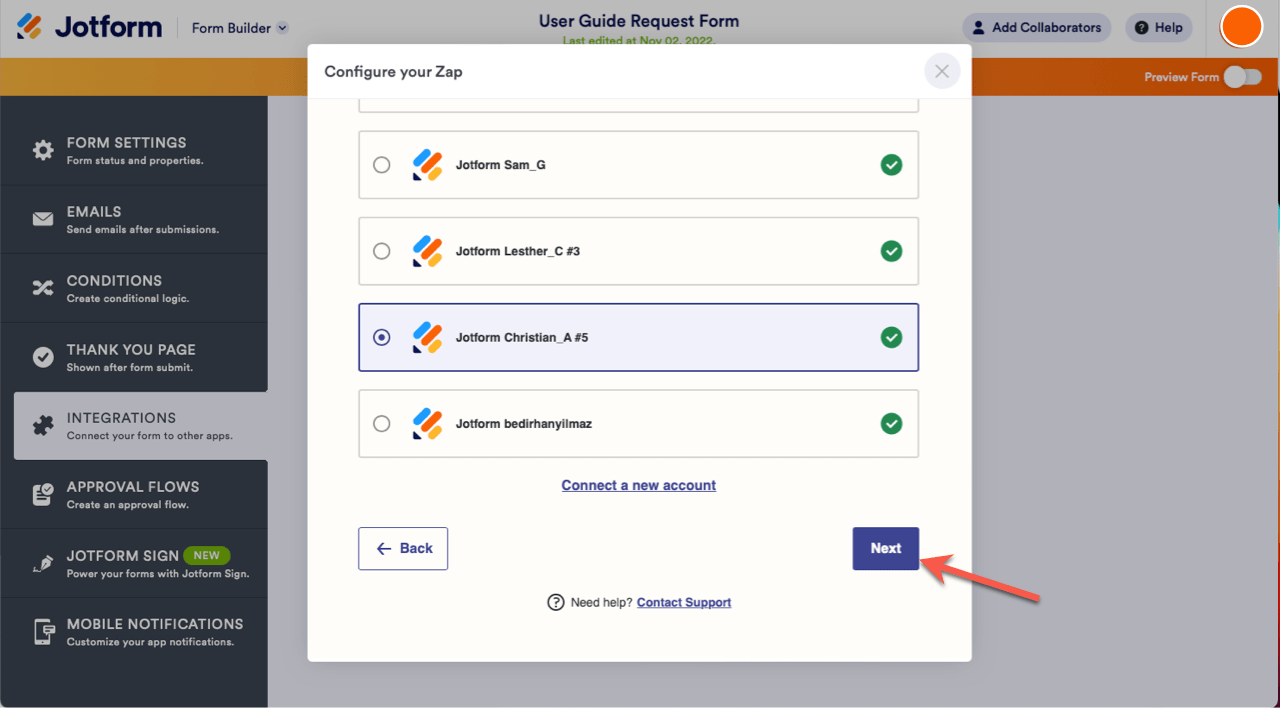Image resolution: width=1281 pixels, height=708 pixels.
Task: Select the Jotform Sam_G radio button
Action: click(382, 165)
